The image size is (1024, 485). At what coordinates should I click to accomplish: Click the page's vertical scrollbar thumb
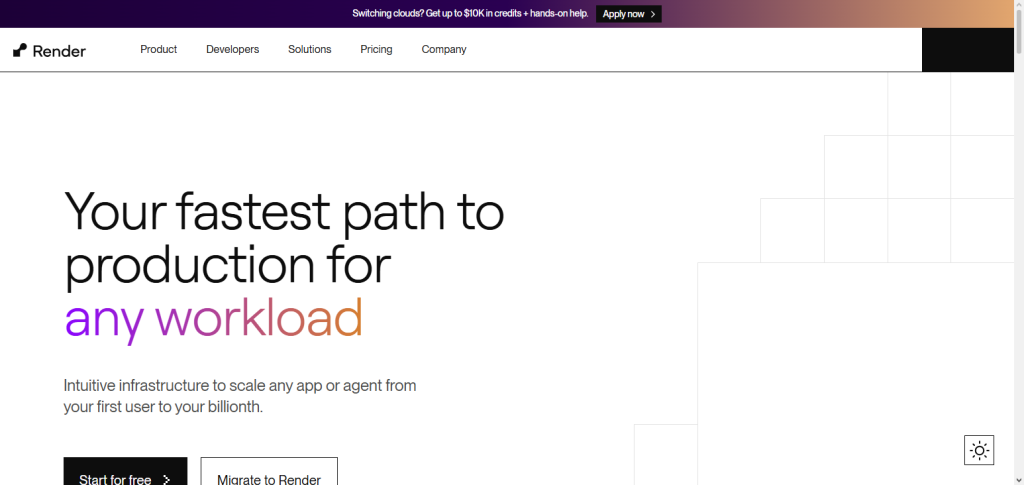pyautogui.click(x=1019, y=31)
